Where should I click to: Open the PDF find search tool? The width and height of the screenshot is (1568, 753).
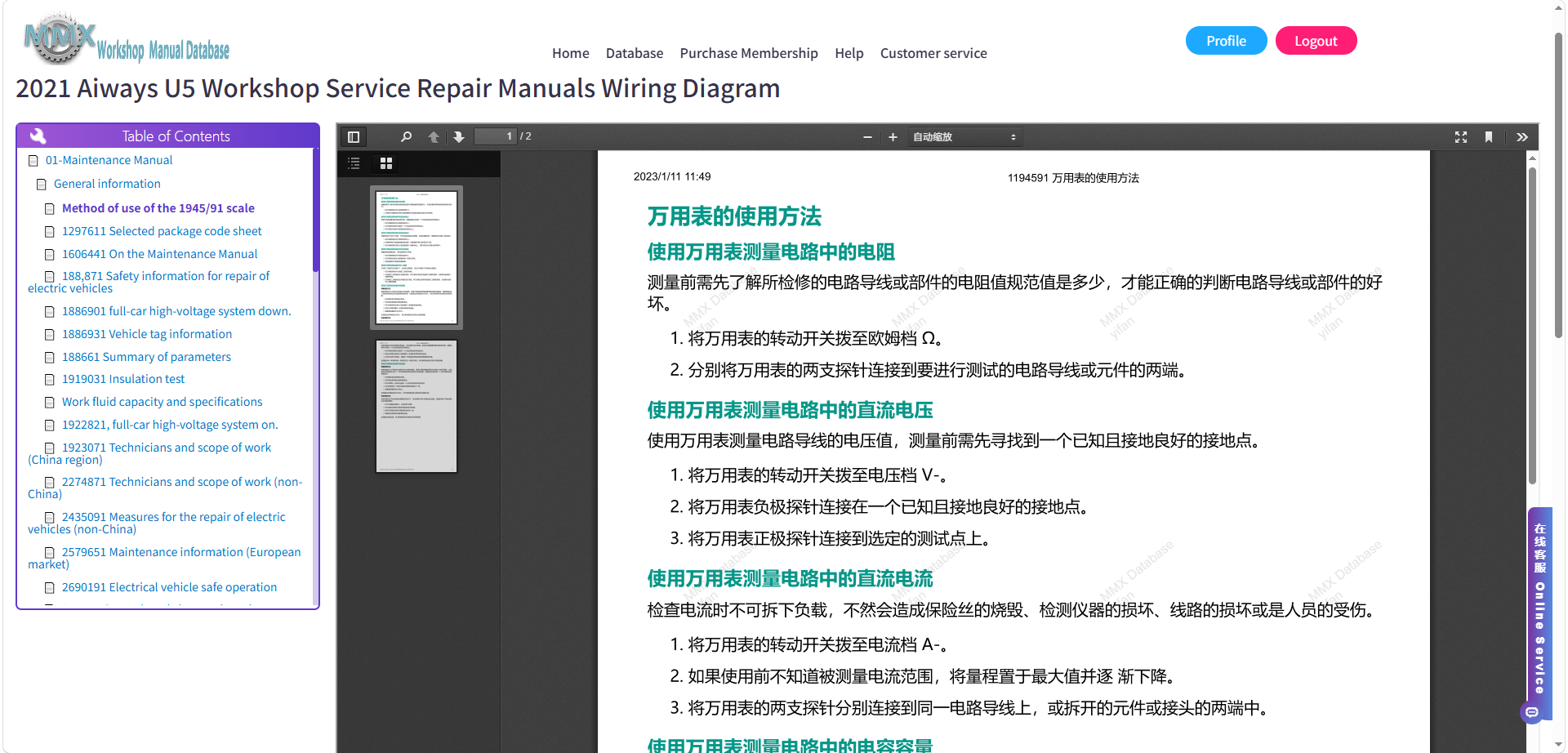pyautogui.click(x=407, y=137)
